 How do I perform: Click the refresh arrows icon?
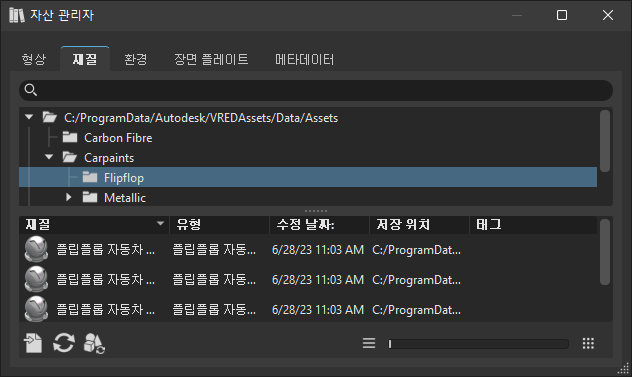pos(64,343)
